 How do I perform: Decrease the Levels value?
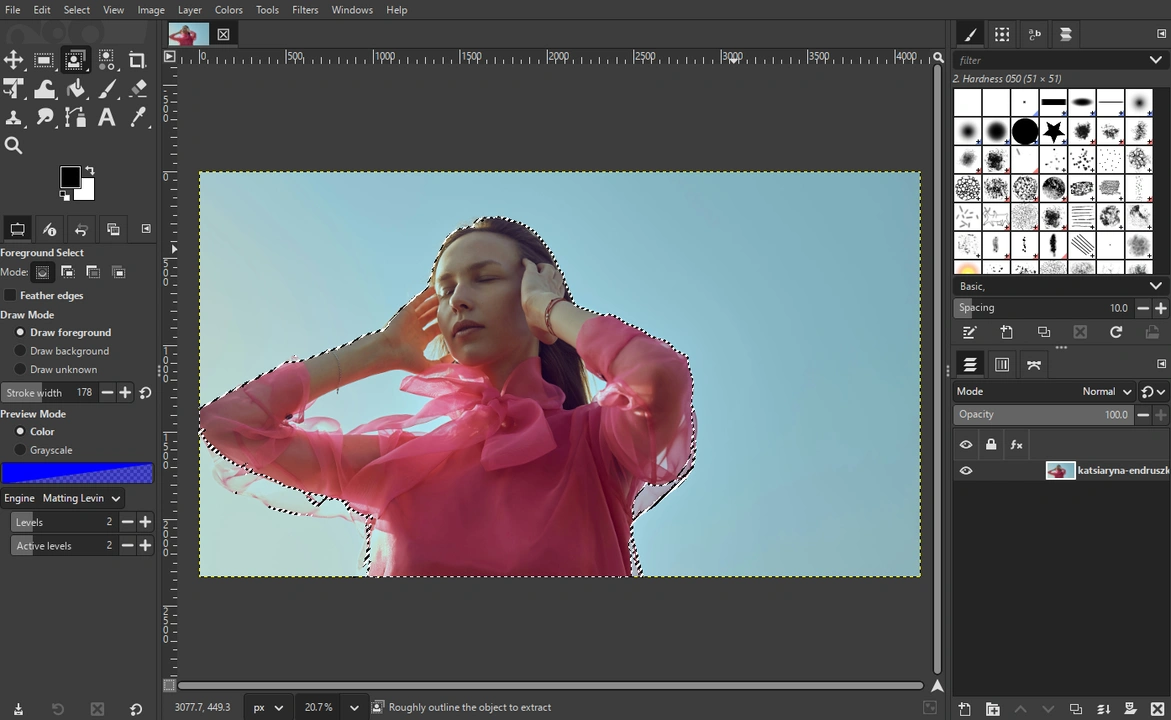pos(128,522)
